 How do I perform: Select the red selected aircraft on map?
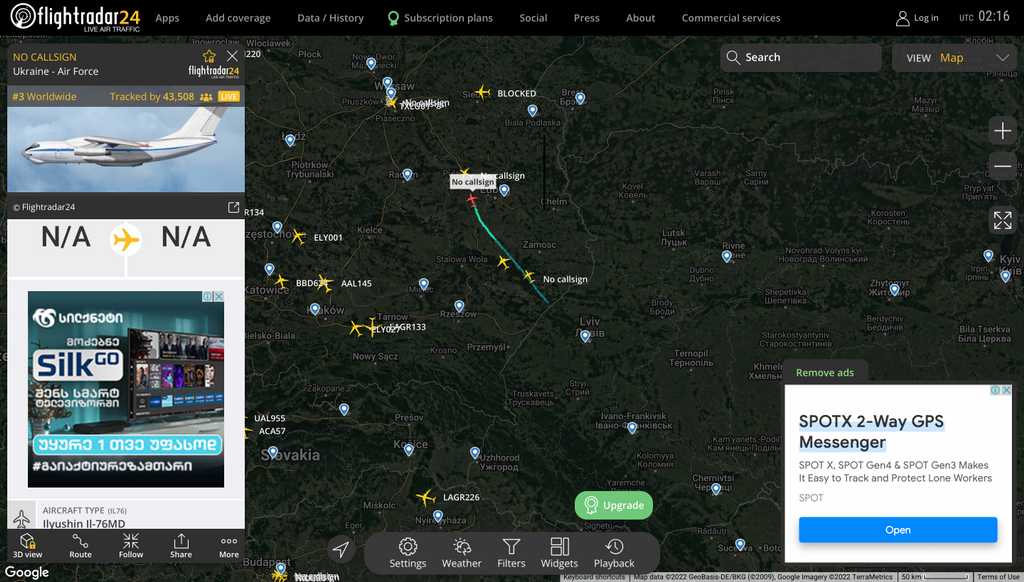(472, 199)
